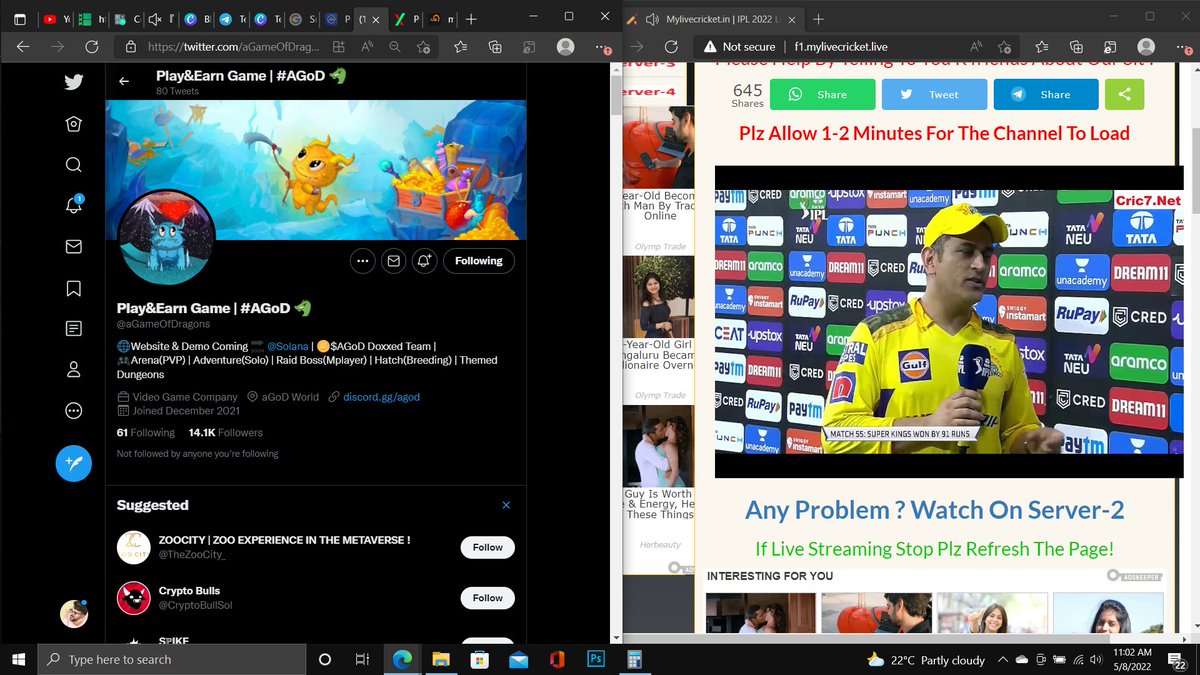Open Twitter home via the bird logo

coord(73,82)
